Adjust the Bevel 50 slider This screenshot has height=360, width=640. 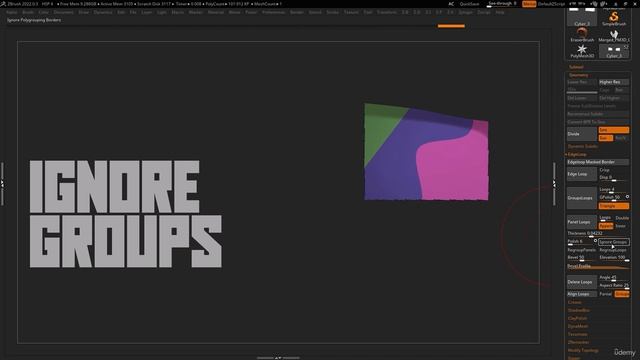[582, 258]
